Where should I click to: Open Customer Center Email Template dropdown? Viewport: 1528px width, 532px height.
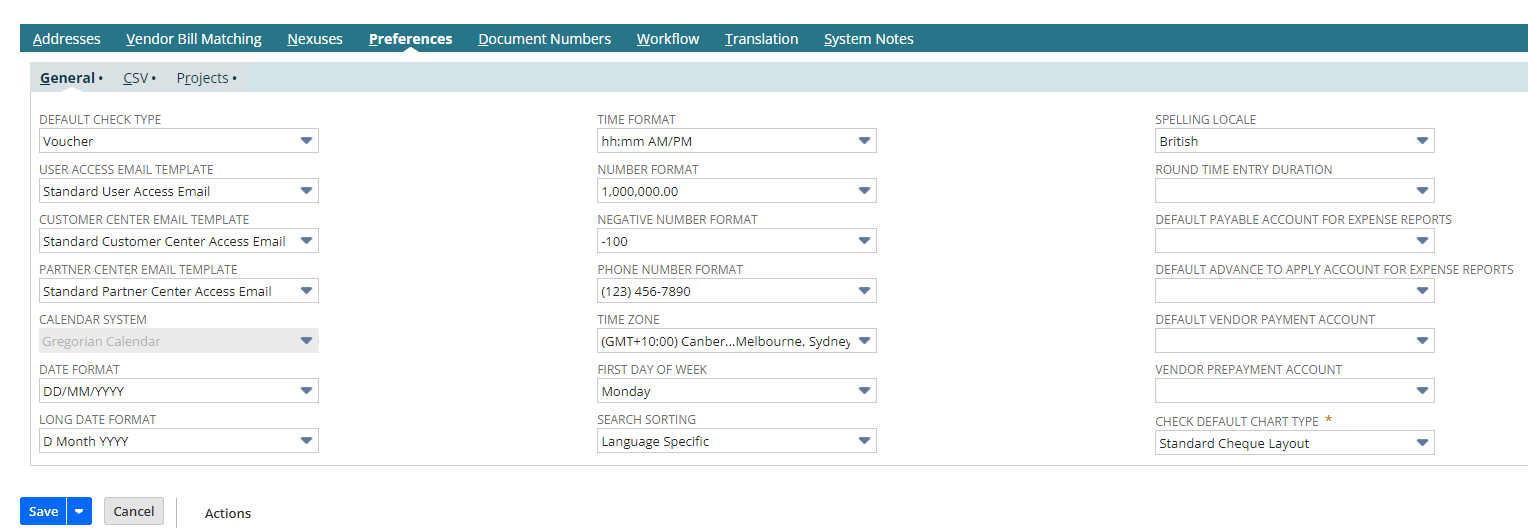[179, 241]
